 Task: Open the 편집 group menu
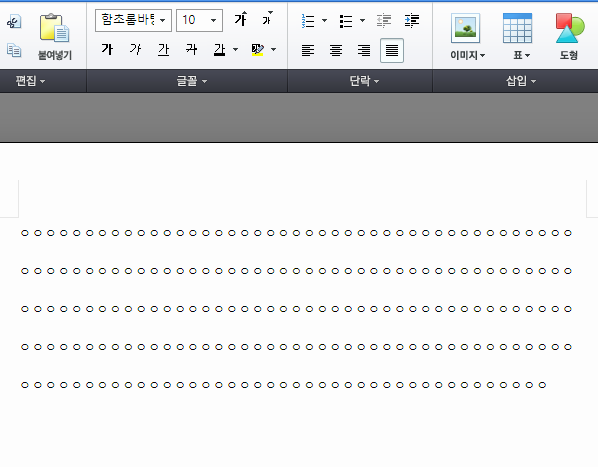[x=30, y=81]
